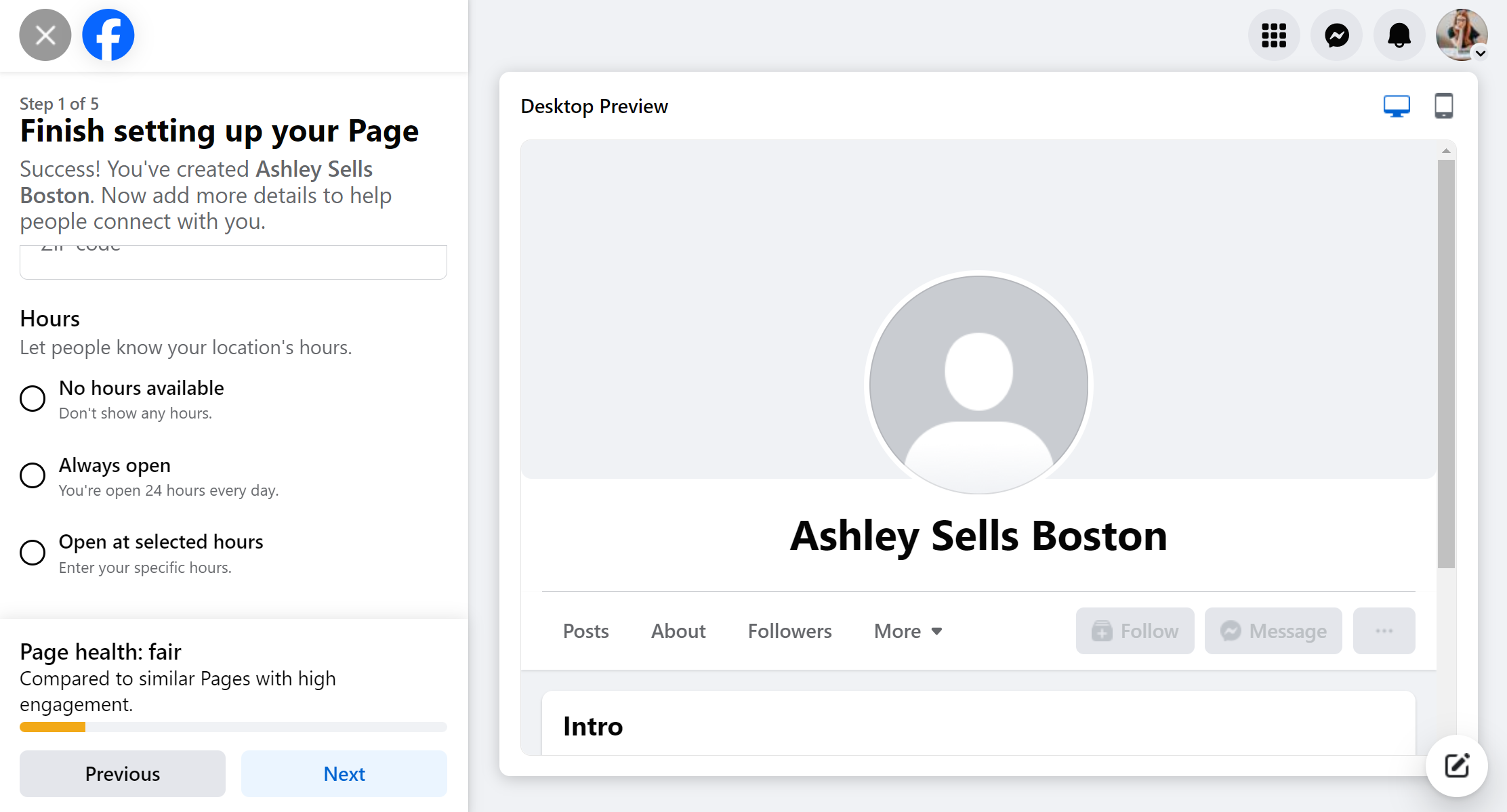Click the Facebook logo icon
Viewport: 1507px width, 812px height.
[108, 35]
